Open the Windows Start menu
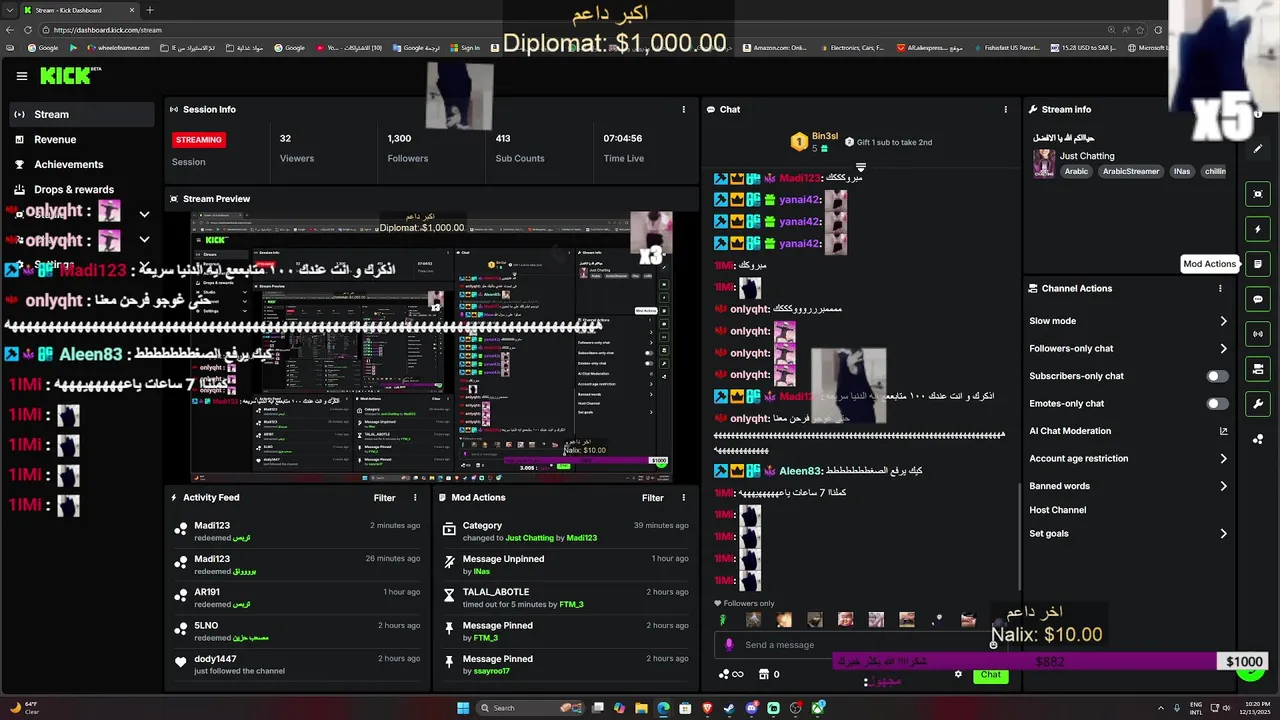This screenshot has height=720, width=1280. point(463,708)
